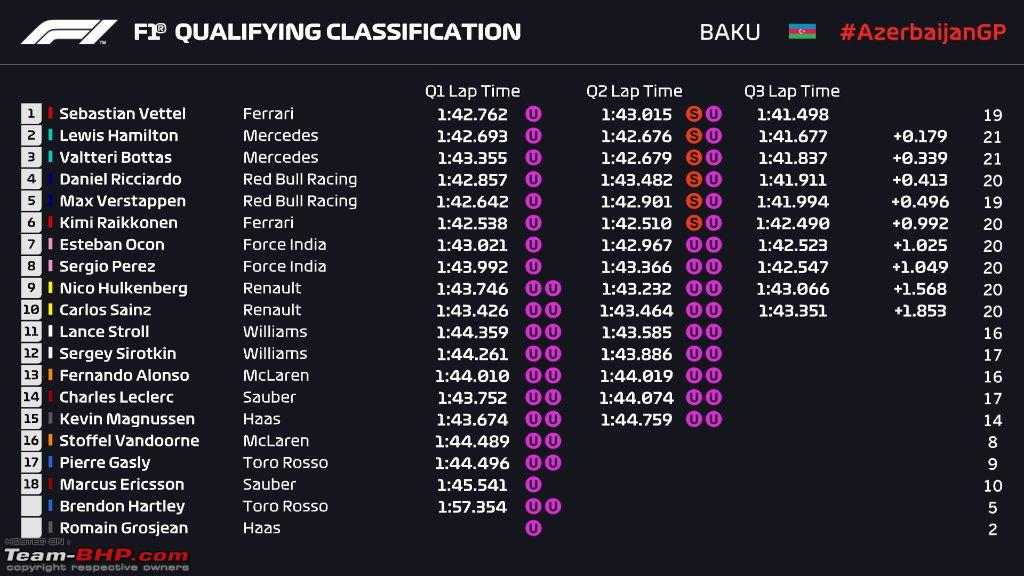Click position 1 number box

click(x=31, y=114)
